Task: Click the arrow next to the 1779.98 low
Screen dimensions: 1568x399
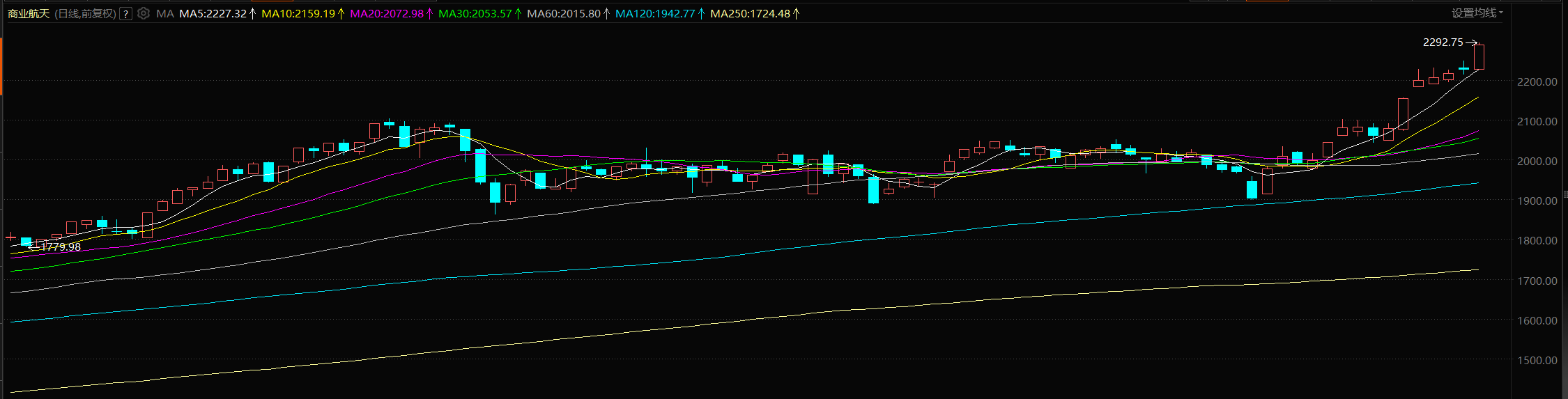Action: [x=33, y=247]
